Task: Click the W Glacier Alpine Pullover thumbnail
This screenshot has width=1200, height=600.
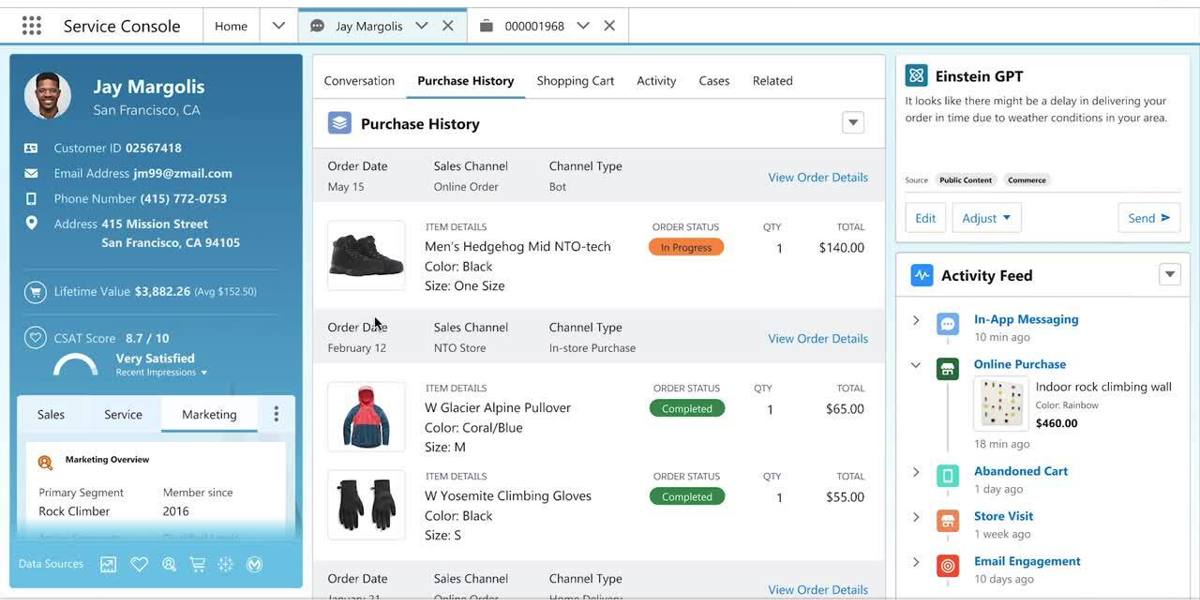Action: [366, 416]
